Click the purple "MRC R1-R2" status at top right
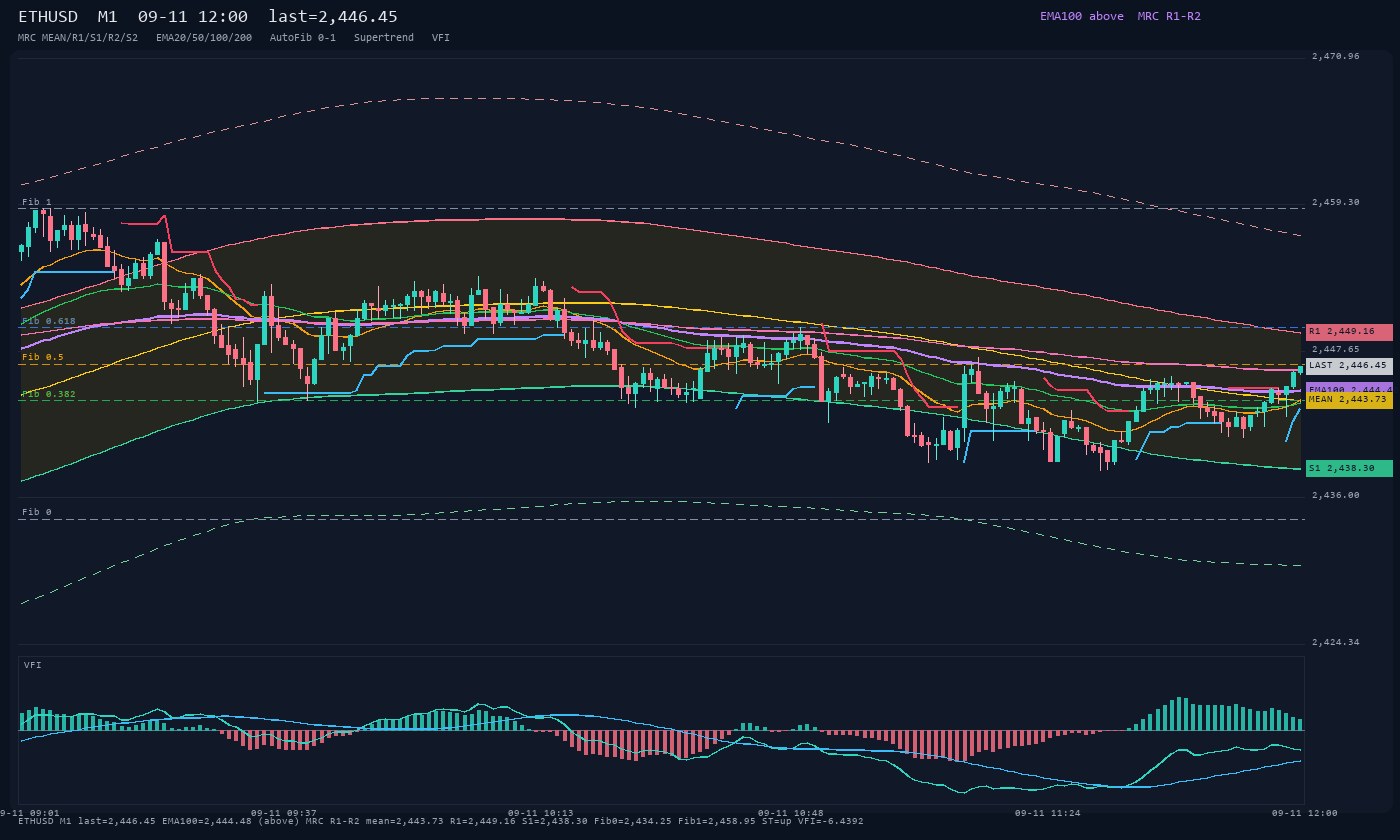Image resolution: width=1400 pixels, height=840 pixels. (x=1169, y=16)
